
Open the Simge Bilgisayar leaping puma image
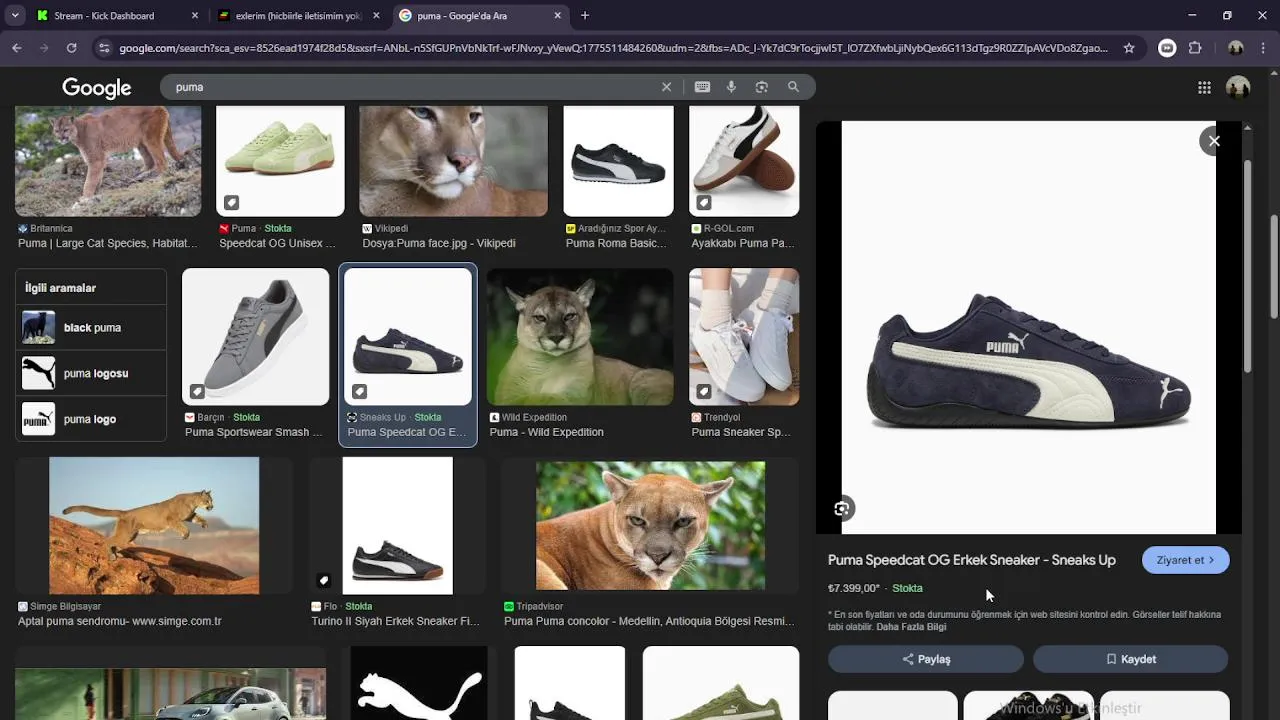[x=154, y=526]
